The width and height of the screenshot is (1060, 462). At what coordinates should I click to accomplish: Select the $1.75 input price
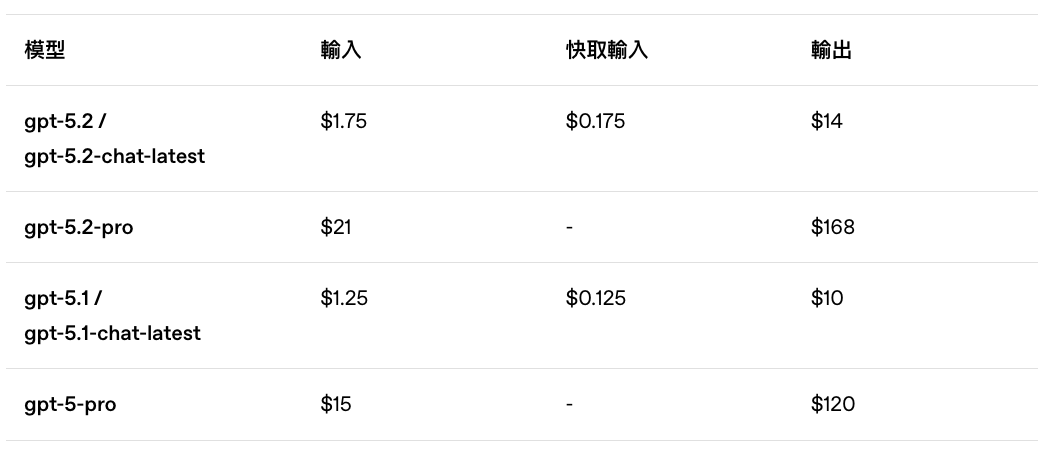click(x=344, y=121)
